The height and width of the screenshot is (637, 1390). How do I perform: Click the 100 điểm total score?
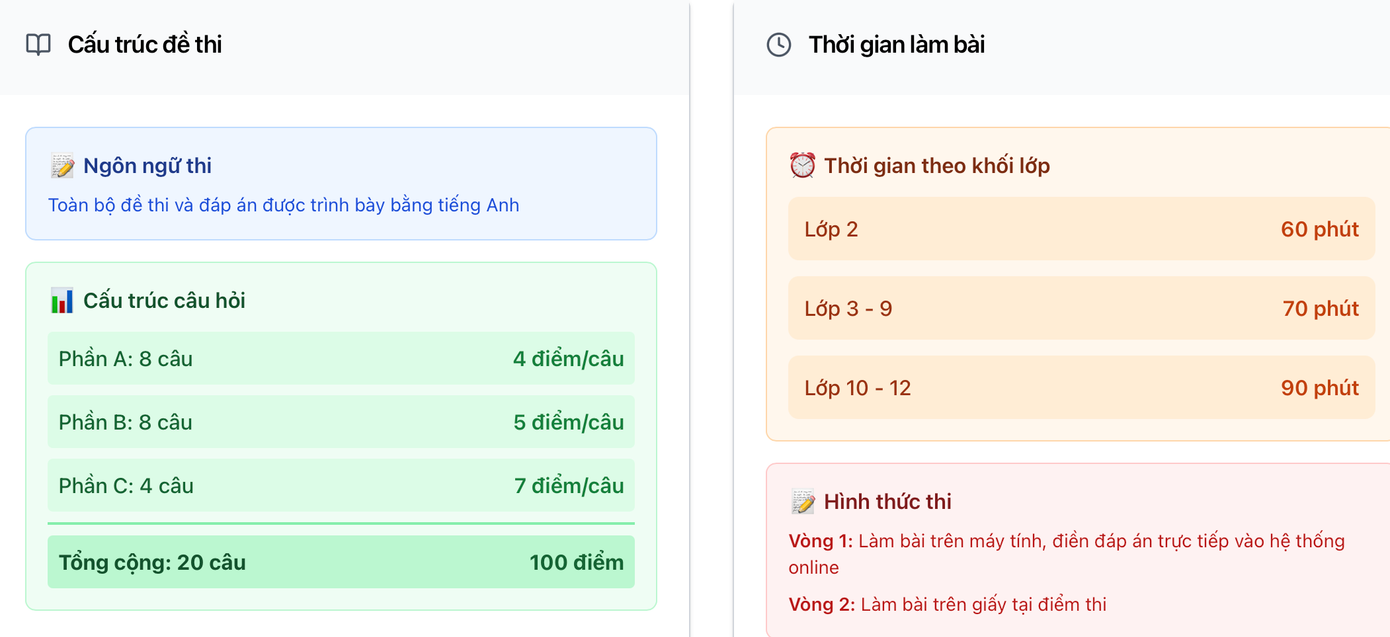576,562
